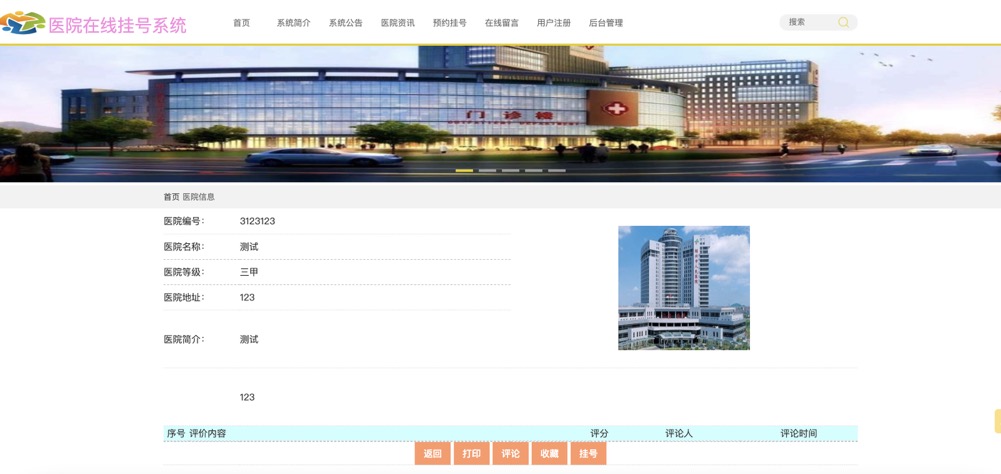Click the 评论人 column header
The height and width of the screenshot is (474, 1001).
point(679,433)
